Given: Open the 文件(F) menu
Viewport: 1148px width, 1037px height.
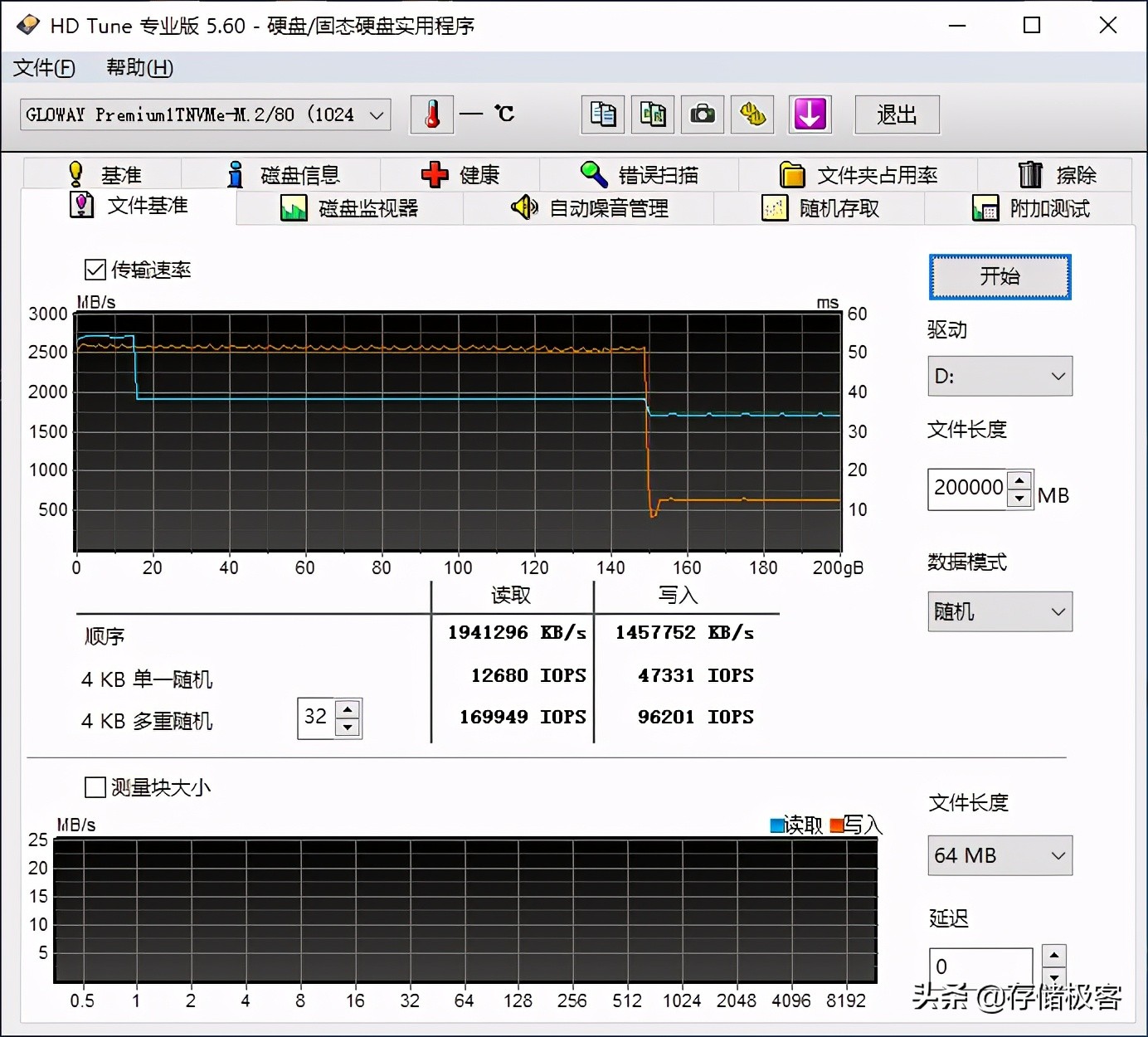Looking at the screenshot, I should (43, 67).
